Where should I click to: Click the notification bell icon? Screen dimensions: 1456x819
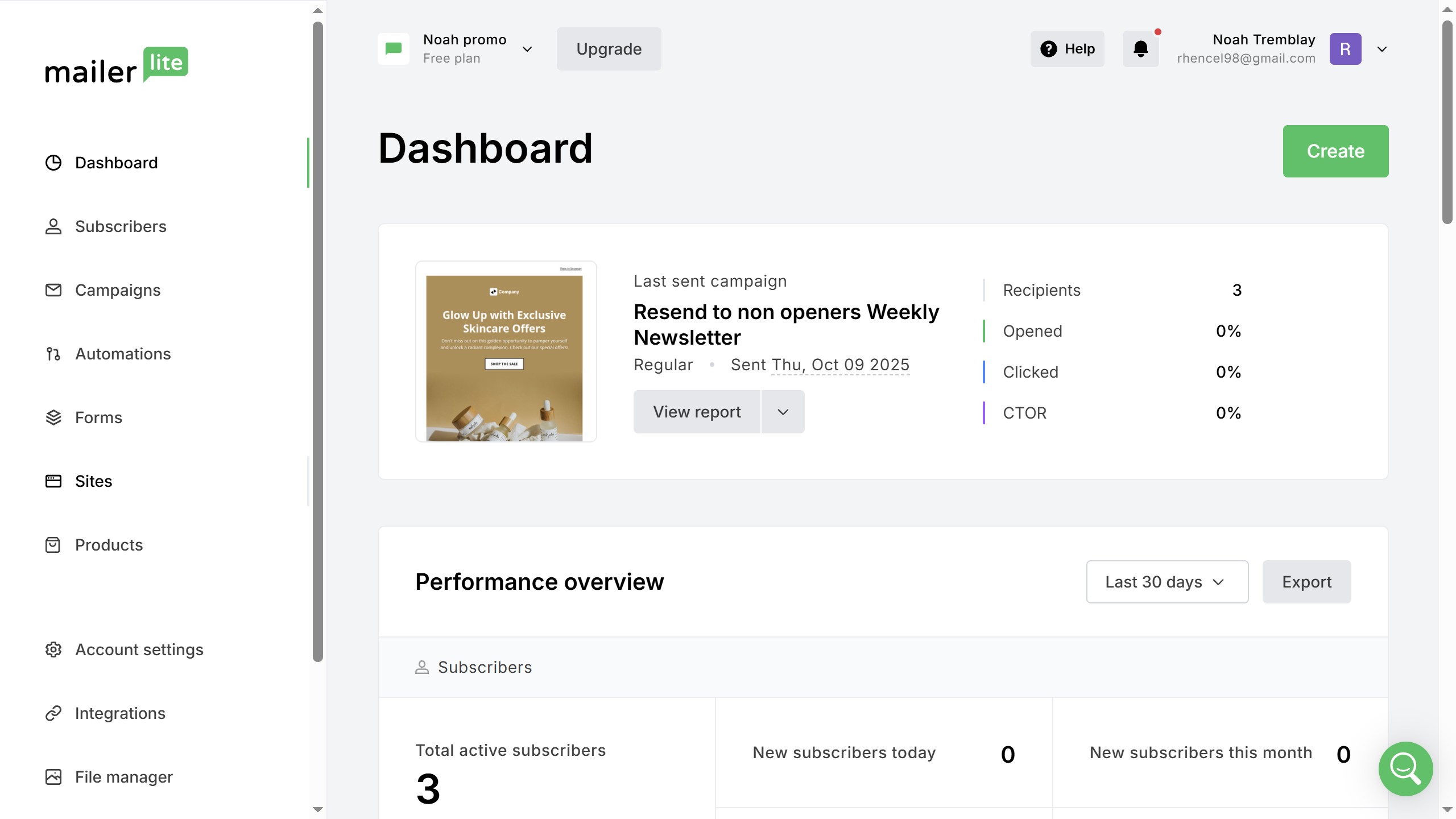(1140, 48)
